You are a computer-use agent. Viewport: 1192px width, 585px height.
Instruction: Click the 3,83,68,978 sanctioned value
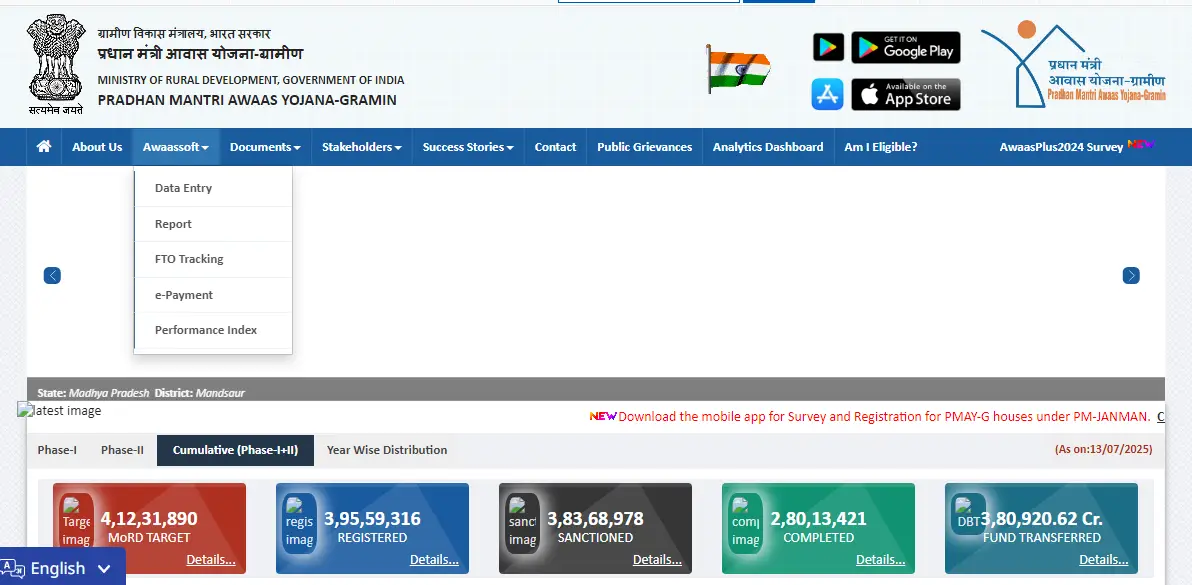pos(595,519)
